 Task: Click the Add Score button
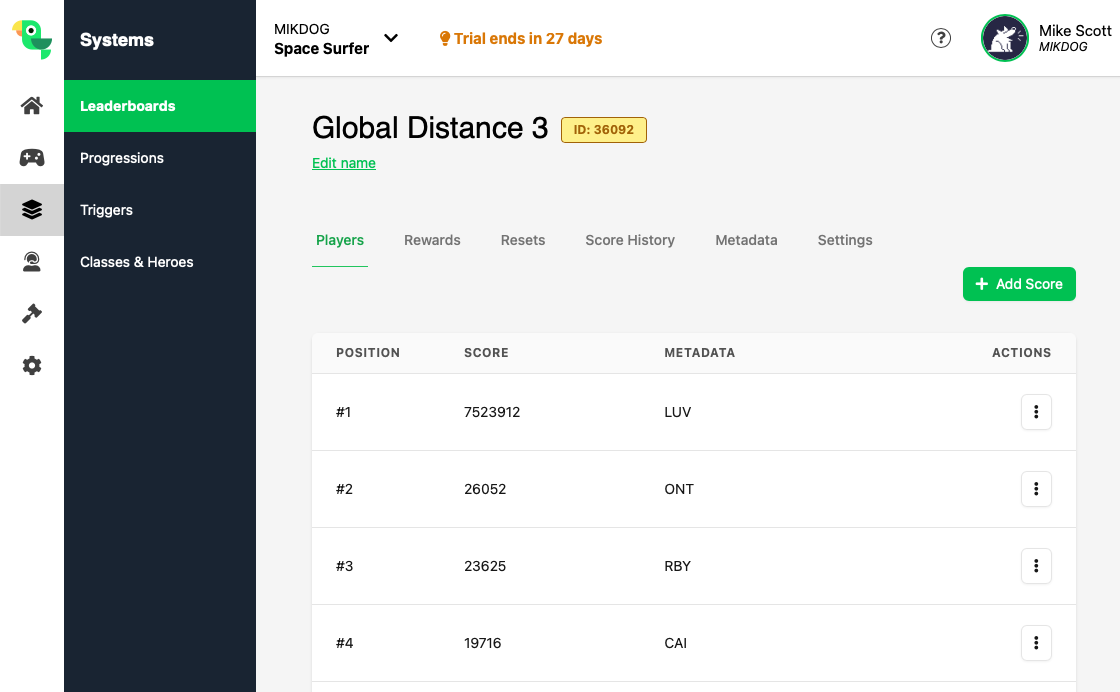tap(1019, 284)
